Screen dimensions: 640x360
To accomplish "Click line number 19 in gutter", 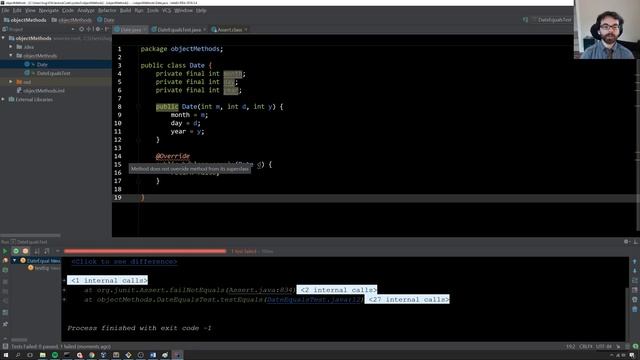I will point(118,198).
